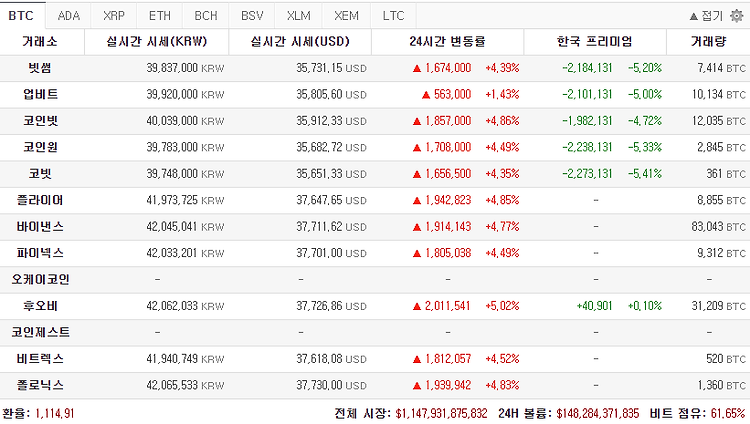The image size is (750, 424).
Task: Switch to the BTC tab
Action: pos(22,16)
